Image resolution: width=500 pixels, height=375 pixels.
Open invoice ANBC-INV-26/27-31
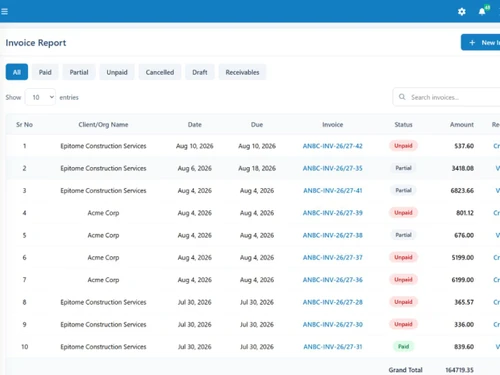pyautogui.click(x=332, y=347)
